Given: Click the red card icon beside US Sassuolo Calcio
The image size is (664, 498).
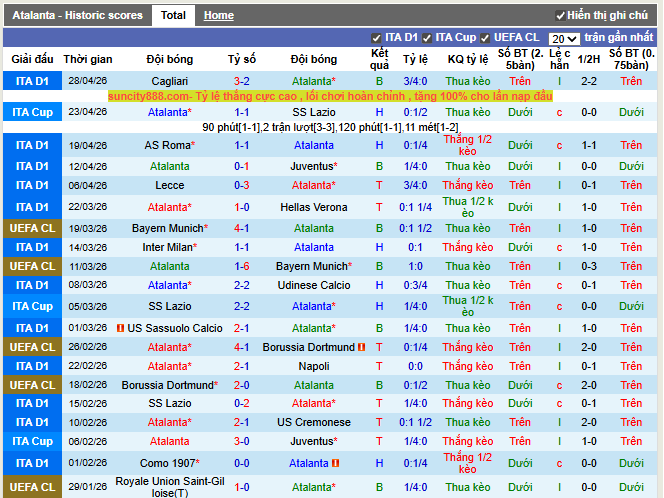Looking at the screenshot, I should pos(120,328).
